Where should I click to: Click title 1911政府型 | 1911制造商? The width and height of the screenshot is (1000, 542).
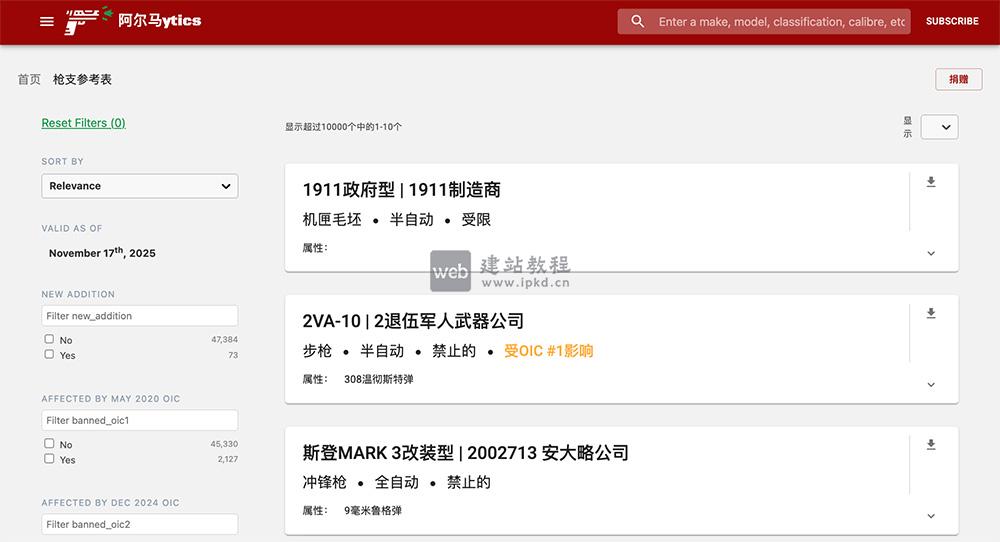tap(401, 190)
